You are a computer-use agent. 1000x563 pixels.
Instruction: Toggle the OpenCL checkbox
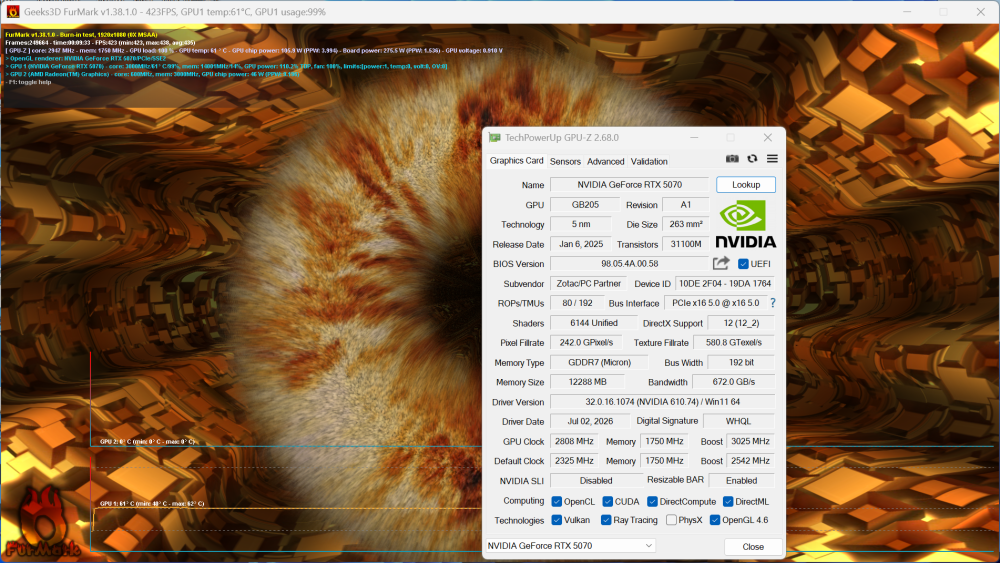[x=557, y=502]
